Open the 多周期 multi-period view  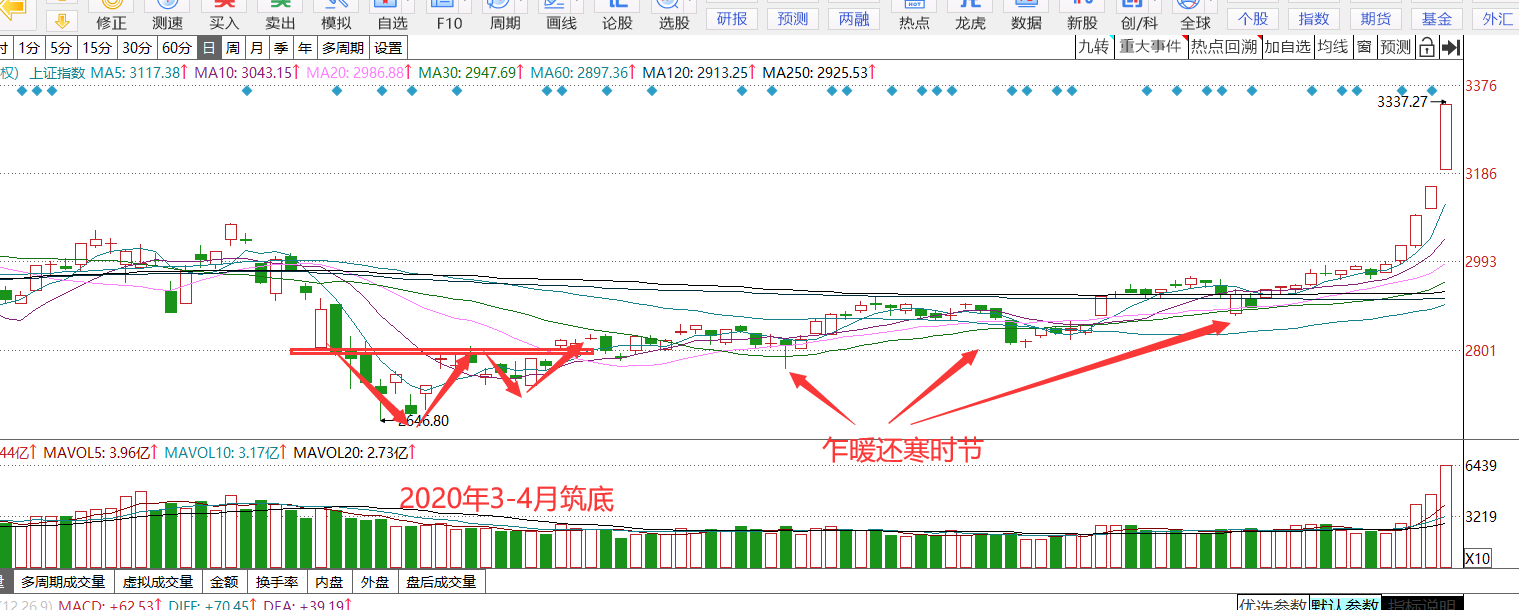click(343, 47)
